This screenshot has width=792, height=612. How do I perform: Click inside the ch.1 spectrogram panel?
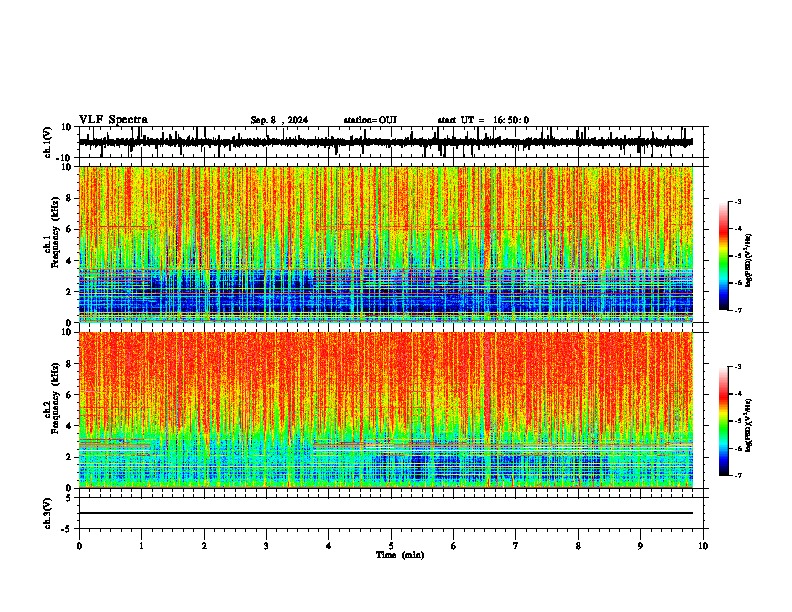click(x=386, y=244)
